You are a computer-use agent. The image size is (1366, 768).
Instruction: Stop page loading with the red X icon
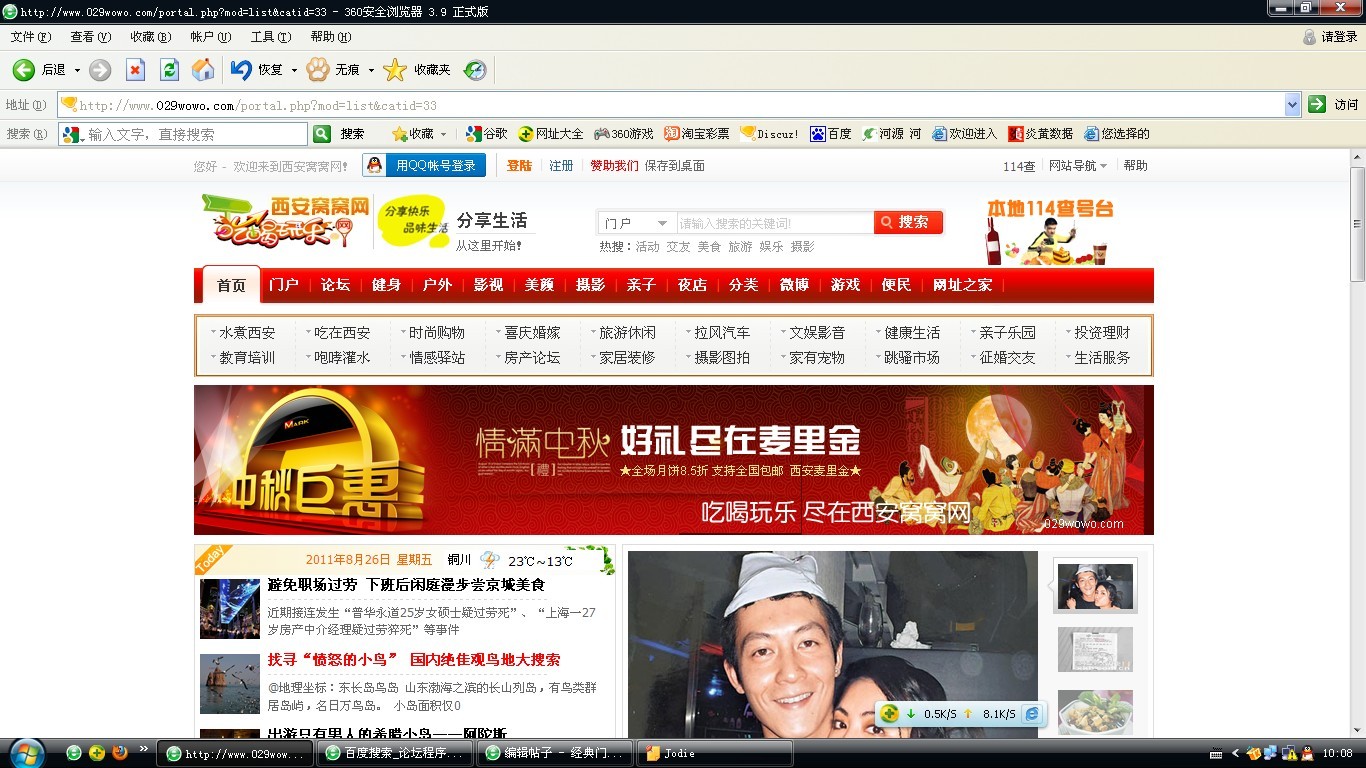click(x=135, y=70)
